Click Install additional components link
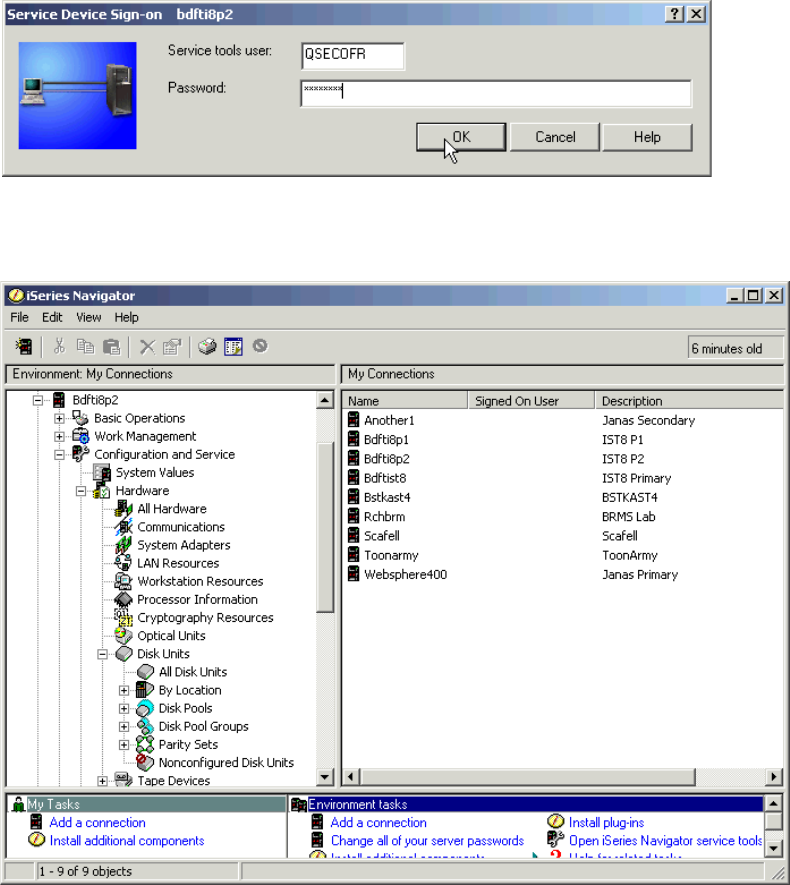The image size is (790, 885). point(127,840)
